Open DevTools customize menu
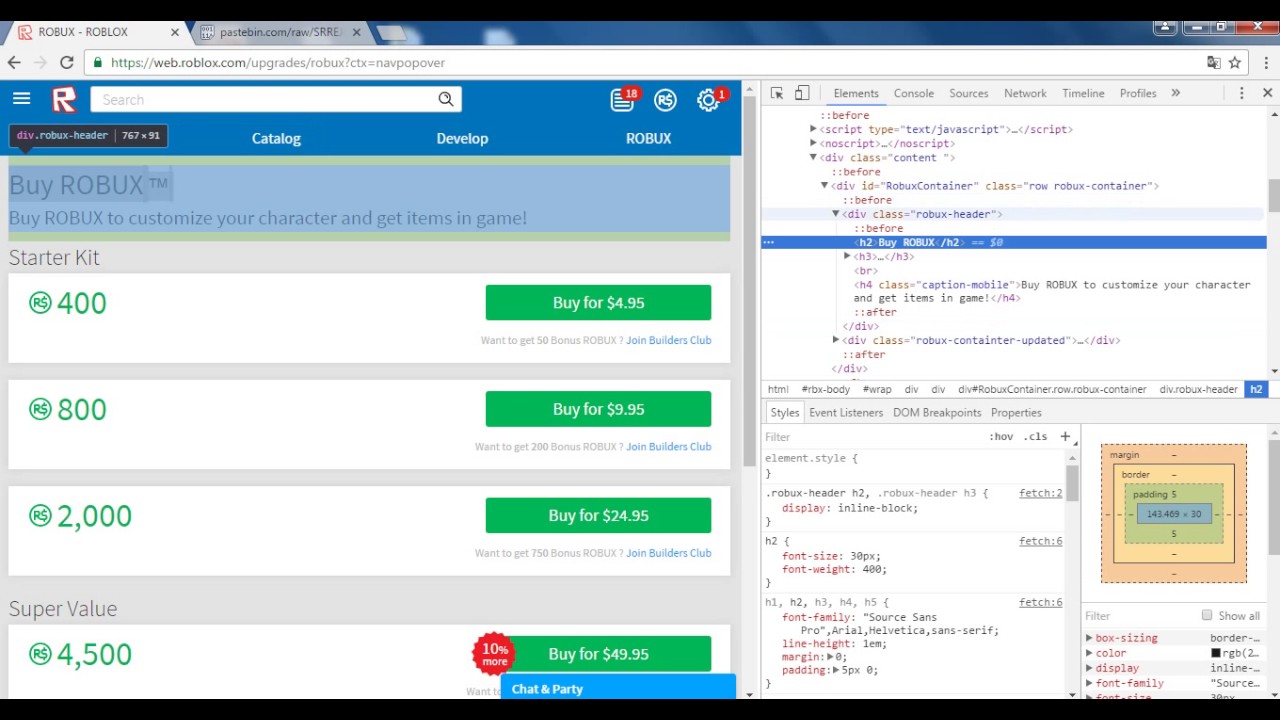Image resolution: width=1280 pixels, height=720 pixels. 1242,93
